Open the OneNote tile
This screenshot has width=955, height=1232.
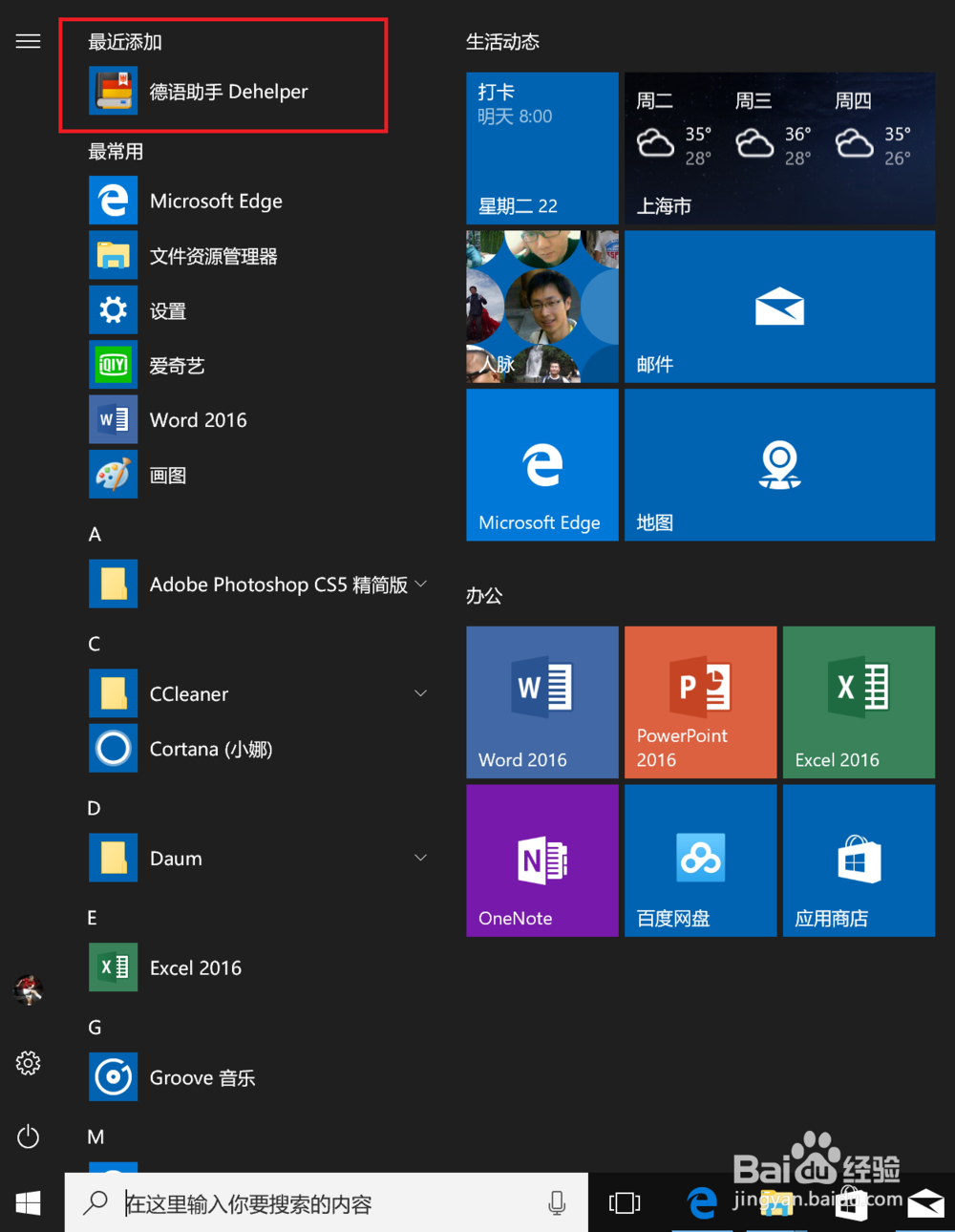click(542, 860)
